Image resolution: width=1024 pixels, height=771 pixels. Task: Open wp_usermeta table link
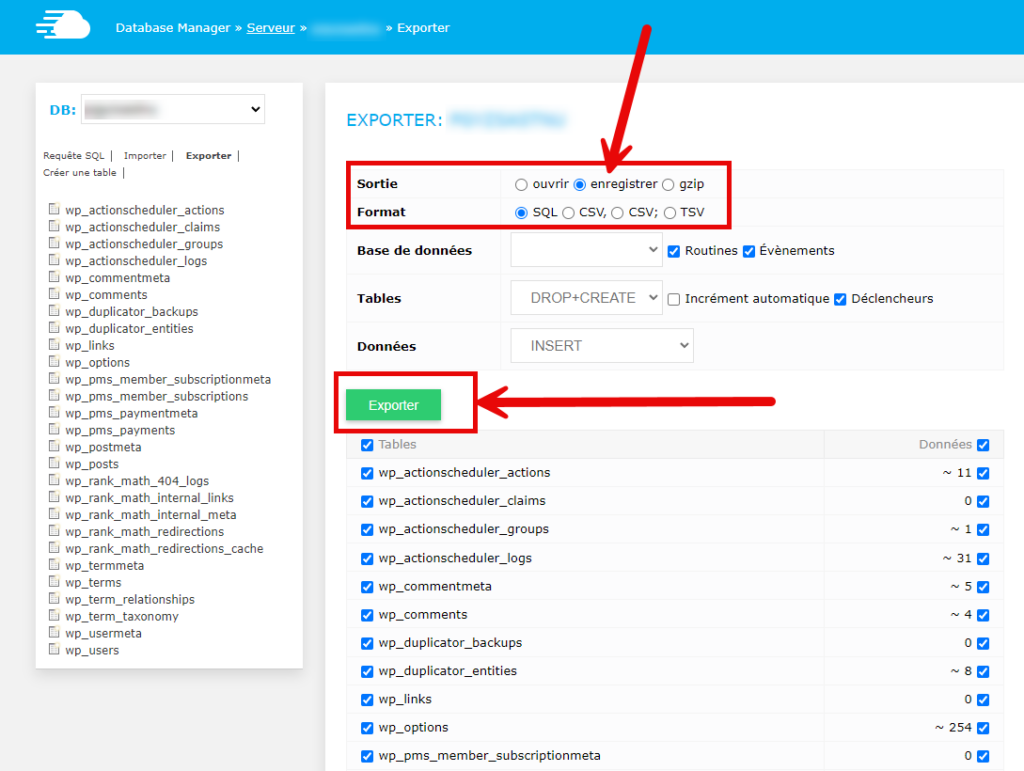point(103,633)
